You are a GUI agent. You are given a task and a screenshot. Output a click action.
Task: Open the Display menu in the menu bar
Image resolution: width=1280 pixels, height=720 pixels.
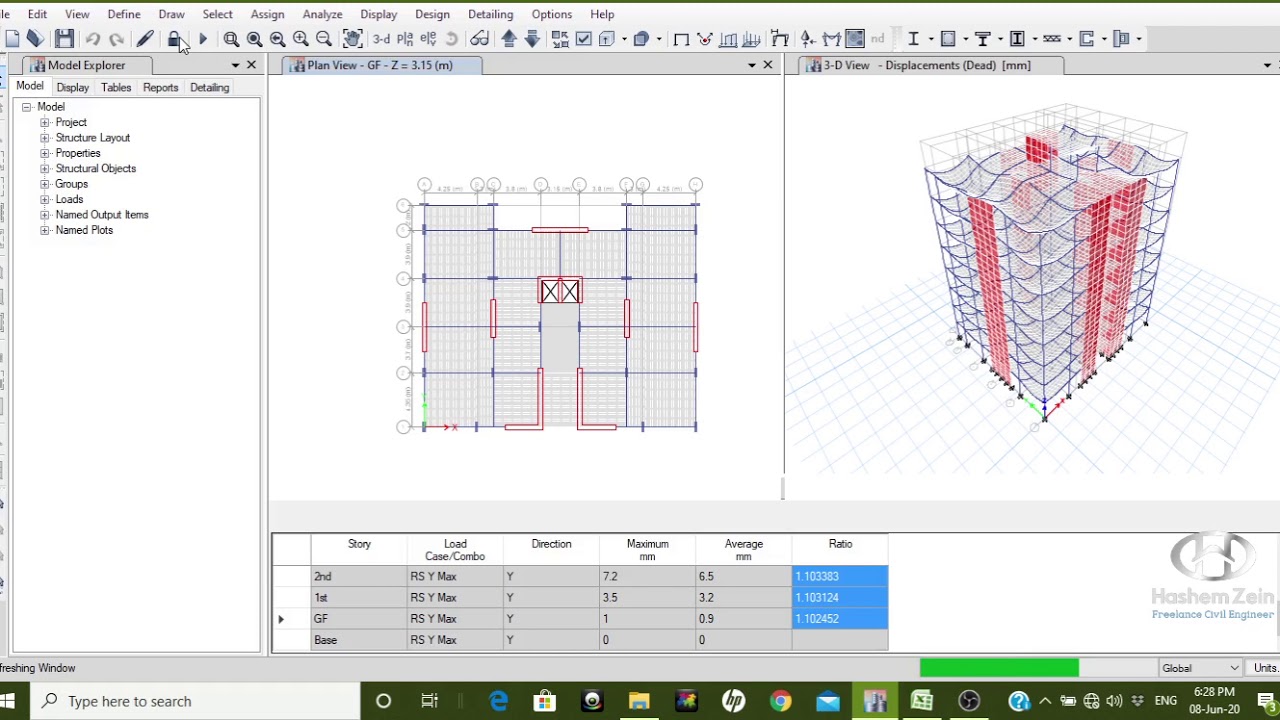pyautogui.click(x=378, y=14)
